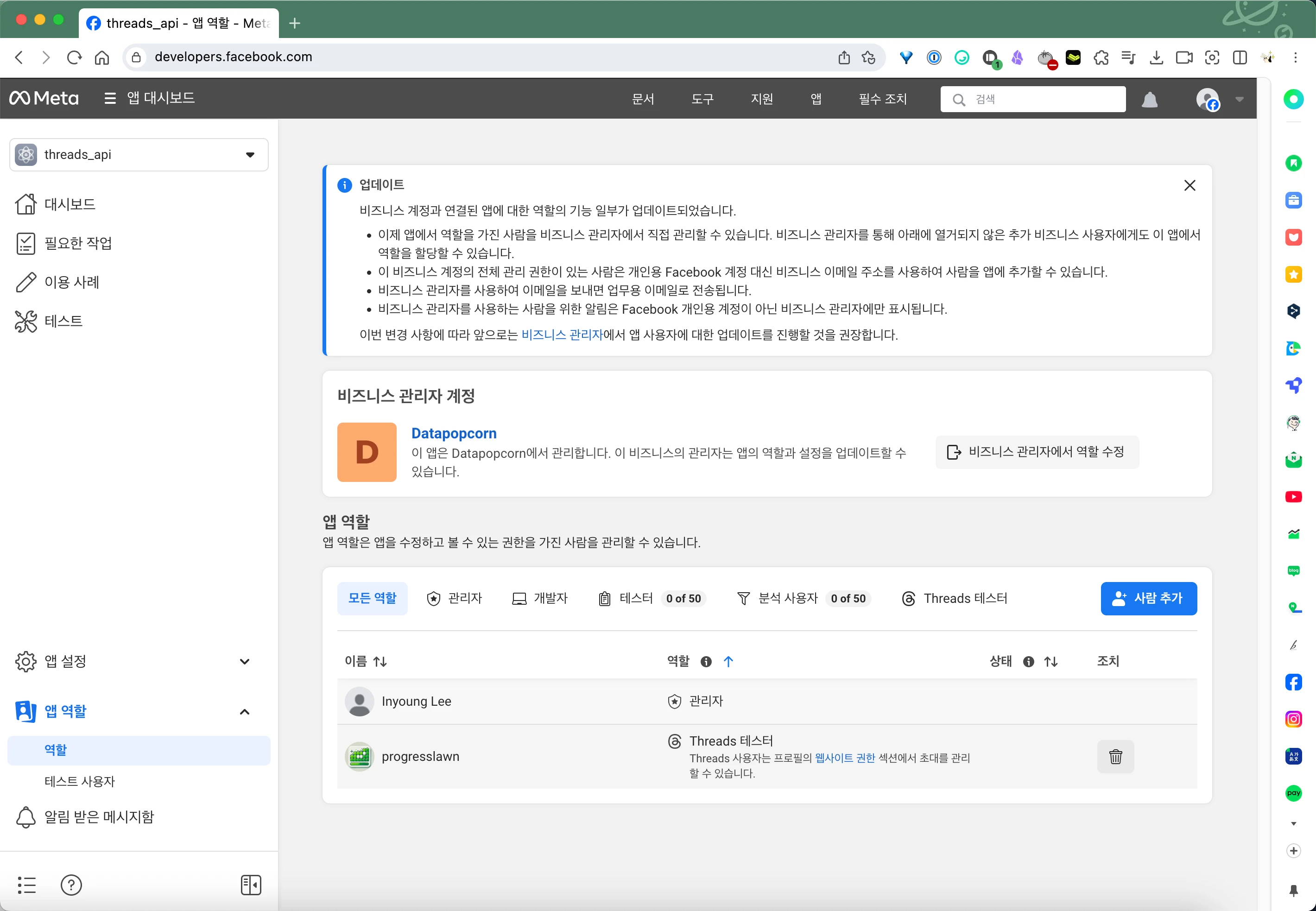Open 필수 조치 in the header
1316x911 pixels.
pyautogui.click(x=882, y=99)
